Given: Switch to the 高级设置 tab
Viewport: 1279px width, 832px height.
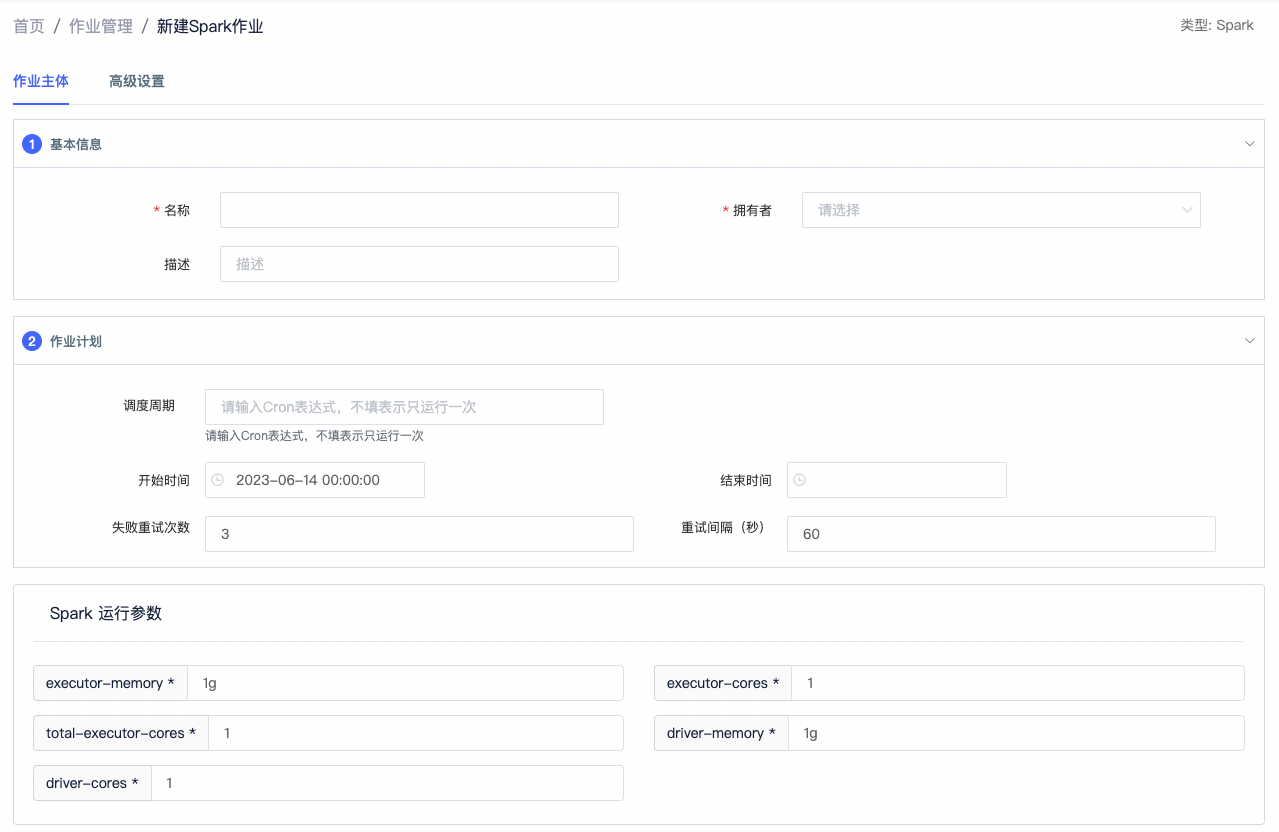Looking at the screenshot, I should click(137, 81).
